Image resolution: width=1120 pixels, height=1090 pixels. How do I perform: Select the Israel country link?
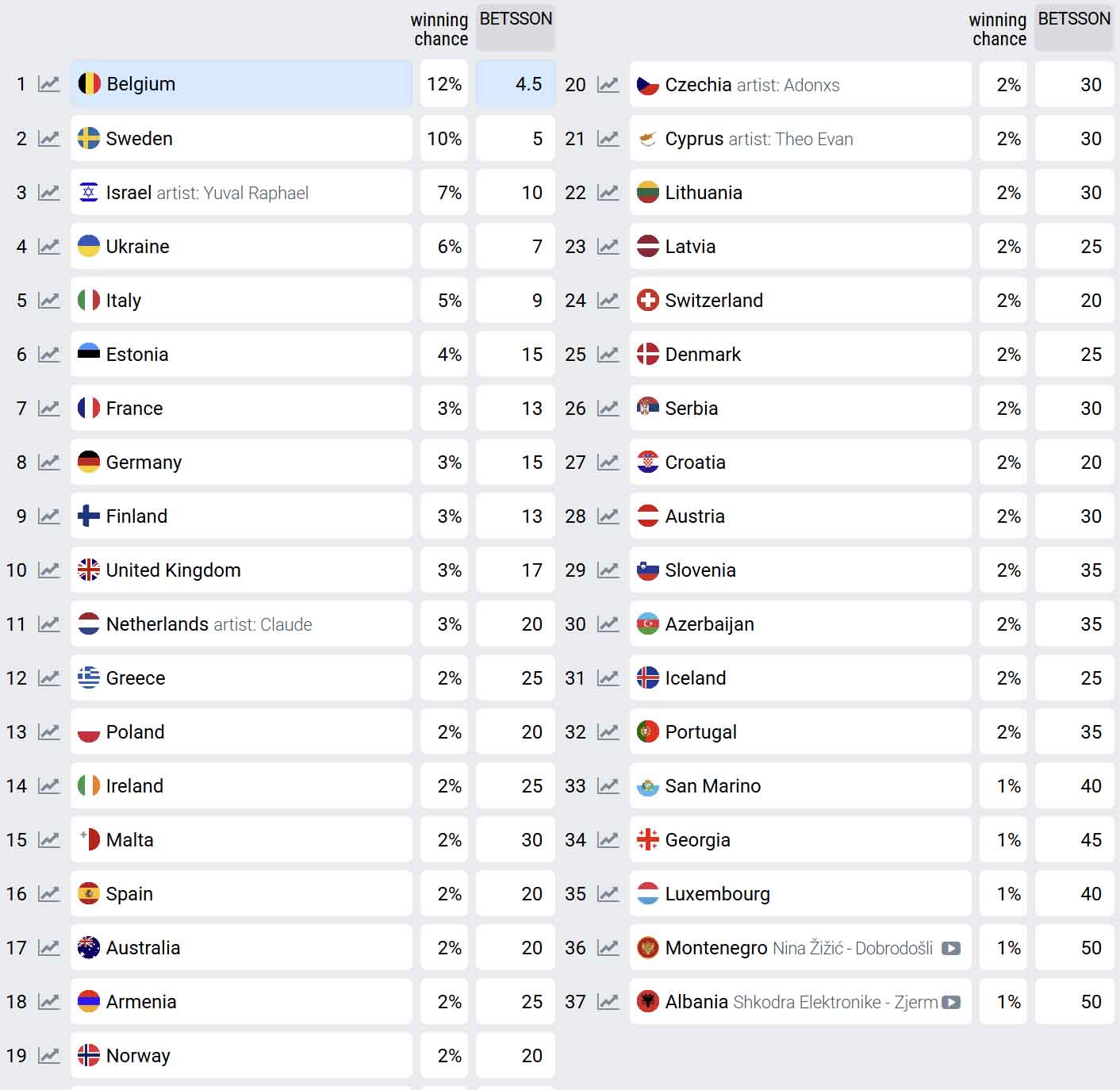pos(128,193)
